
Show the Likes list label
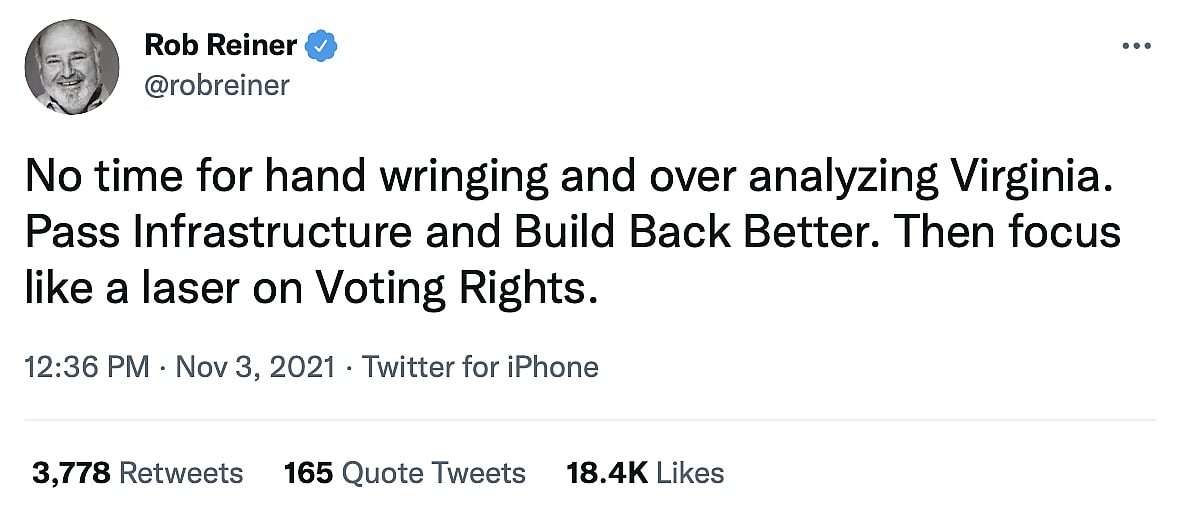692,473
